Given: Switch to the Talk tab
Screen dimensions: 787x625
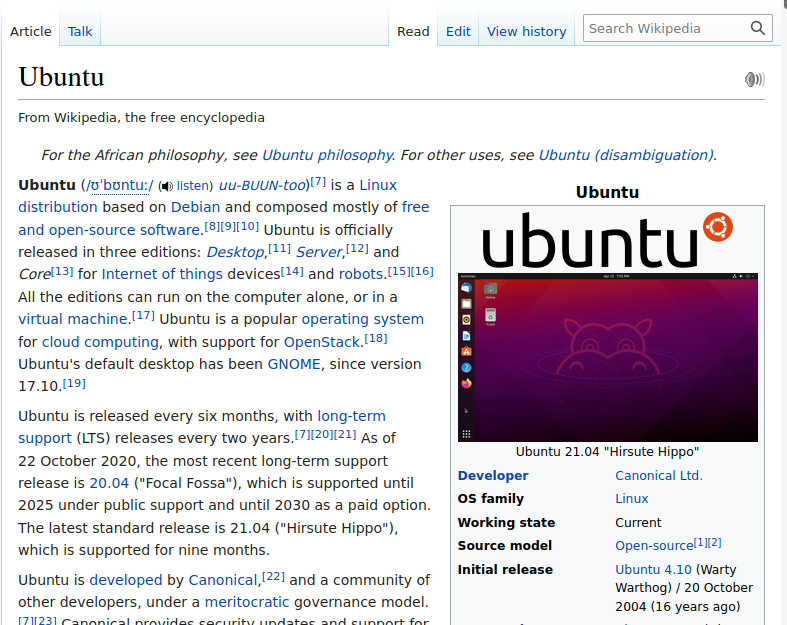Looking at the screenshot, I should click(x=80, y=31).
